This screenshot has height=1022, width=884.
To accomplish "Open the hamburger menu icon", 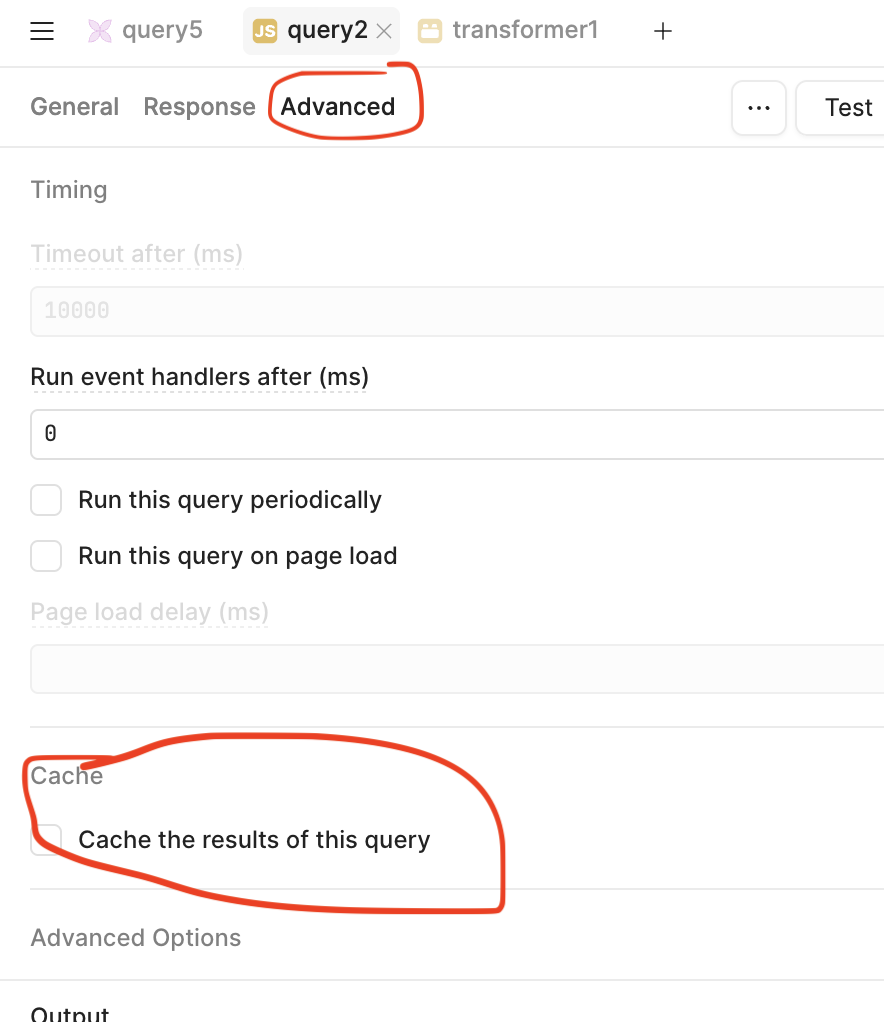I will pos(42,31).
